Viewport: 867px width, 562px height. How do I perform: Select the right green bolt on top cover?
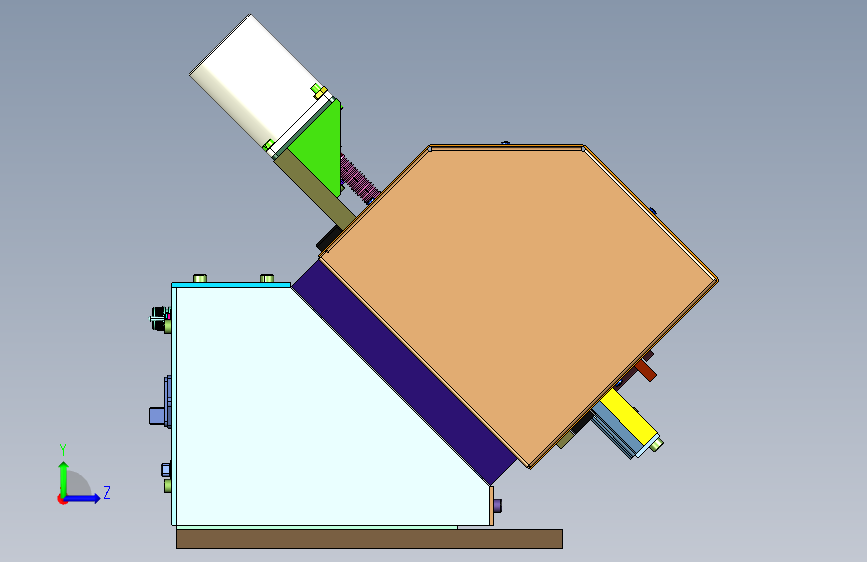pyautogui.click(x=267, y=278)
